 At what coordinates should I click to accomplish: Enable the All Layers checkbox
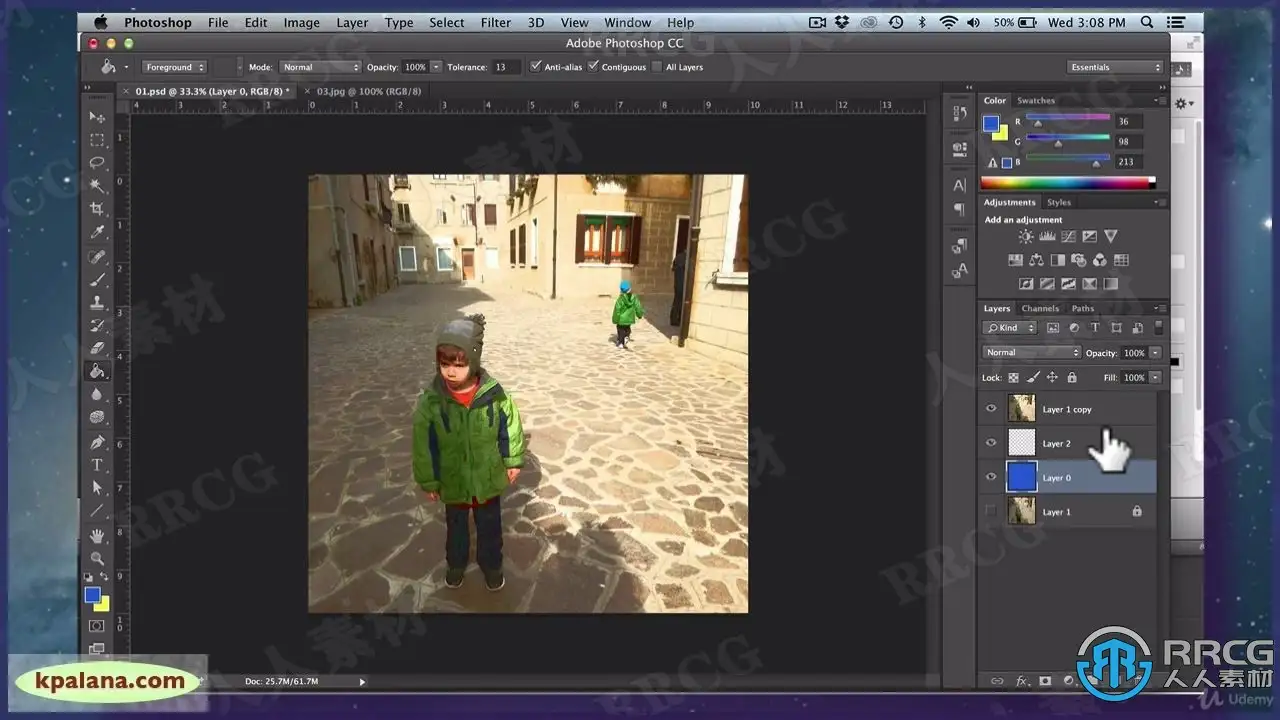[x=656, y=67]
